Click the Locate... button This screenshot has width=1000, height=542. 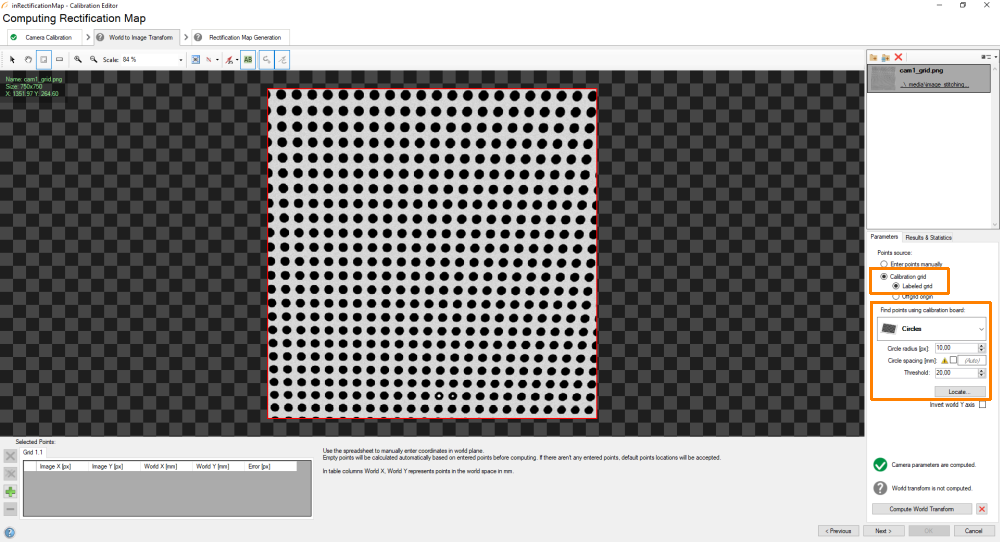tap(960, 391)
